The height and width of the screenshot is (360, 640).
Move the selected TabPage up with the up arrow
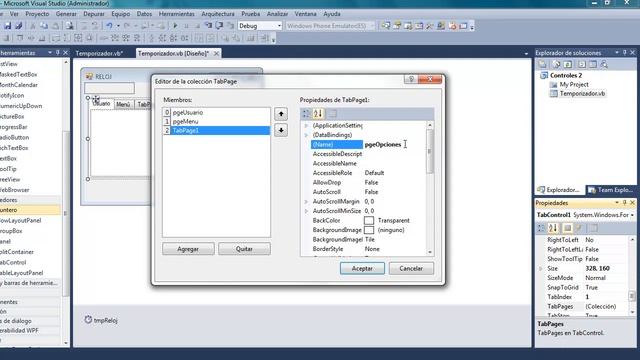tap(281, 114)
